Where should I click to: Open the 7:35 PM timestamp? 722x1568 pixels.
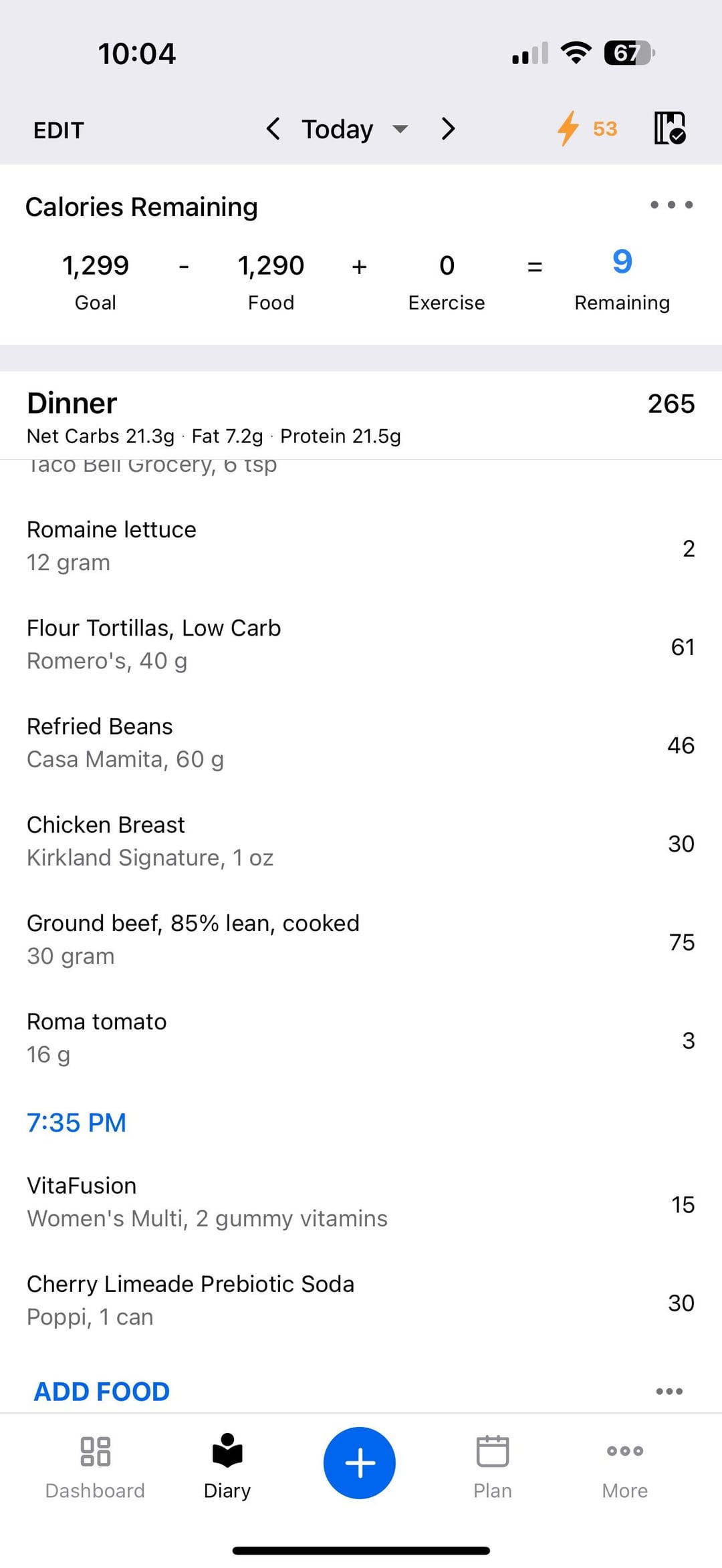click(x=76, y=1123)
